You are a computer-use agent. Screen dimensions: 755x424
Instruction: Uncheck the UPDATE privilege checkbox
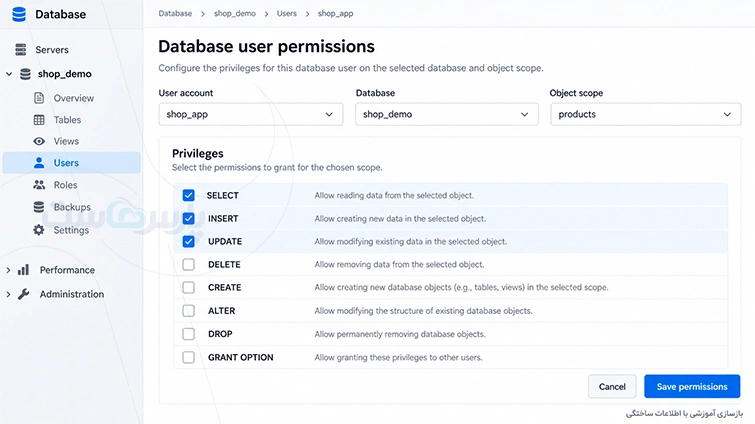[188, 241]
